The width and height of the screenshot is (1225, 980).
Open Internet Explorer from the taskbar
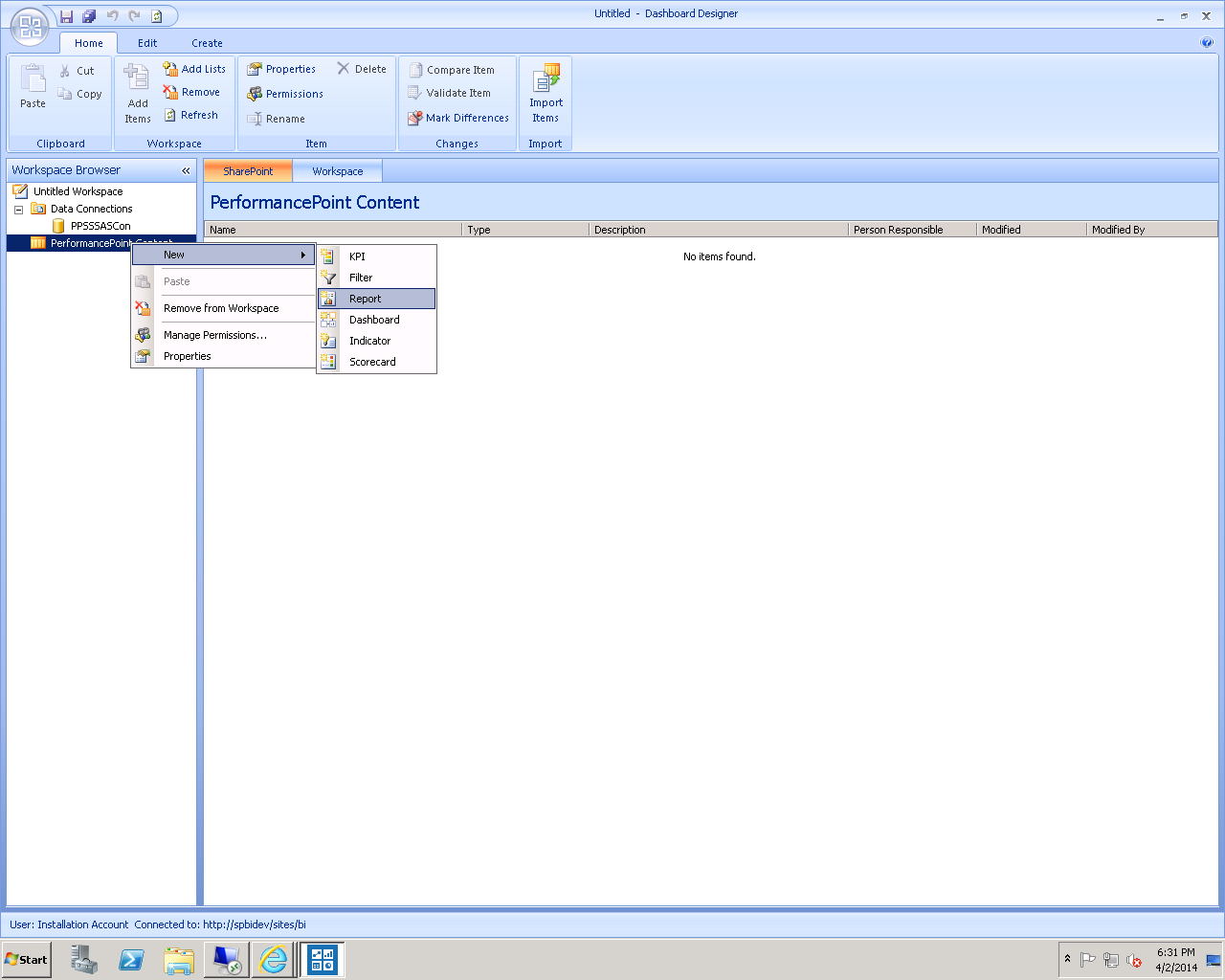point(274,959)
